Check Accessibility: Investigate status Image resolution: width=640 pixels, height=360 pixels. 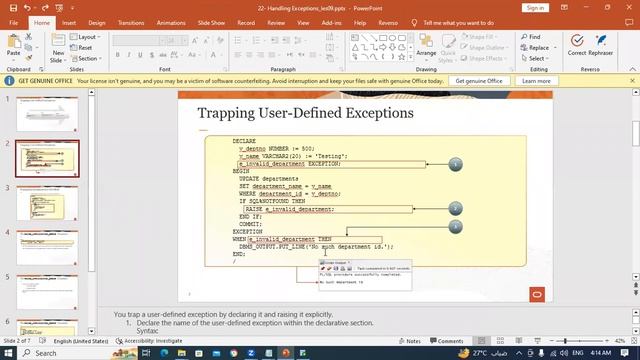coord(149,341)
